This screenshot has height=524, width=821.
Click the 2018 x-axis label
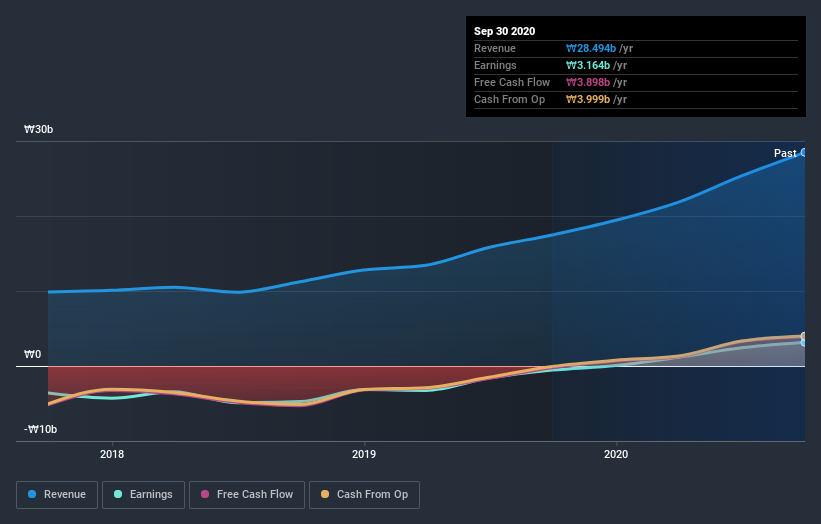click(x=112, y=454)
